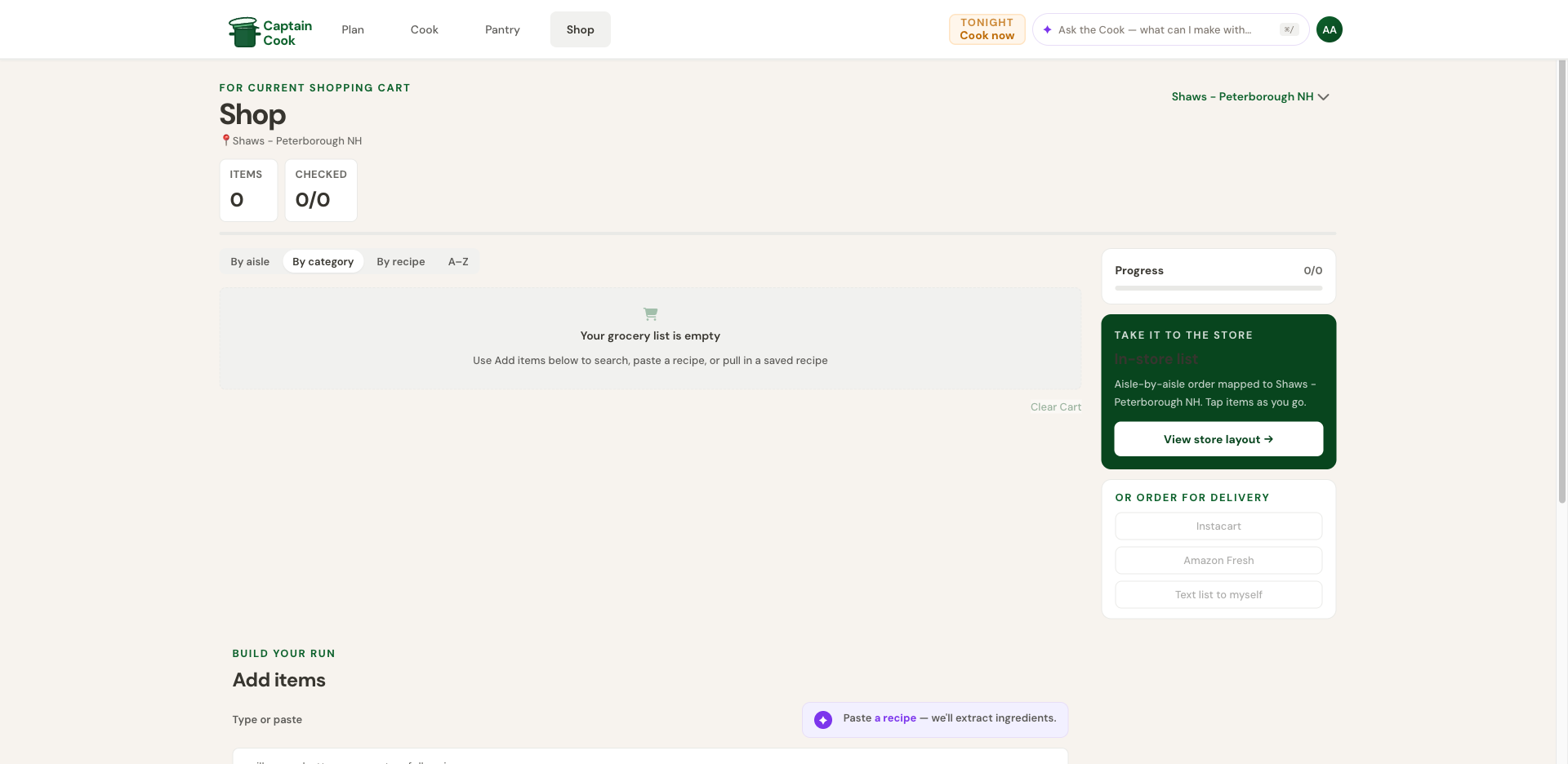Click the purple sparkle circle next to Paste a recipe
Screen dimensions: 1568x764
point(823,719)
